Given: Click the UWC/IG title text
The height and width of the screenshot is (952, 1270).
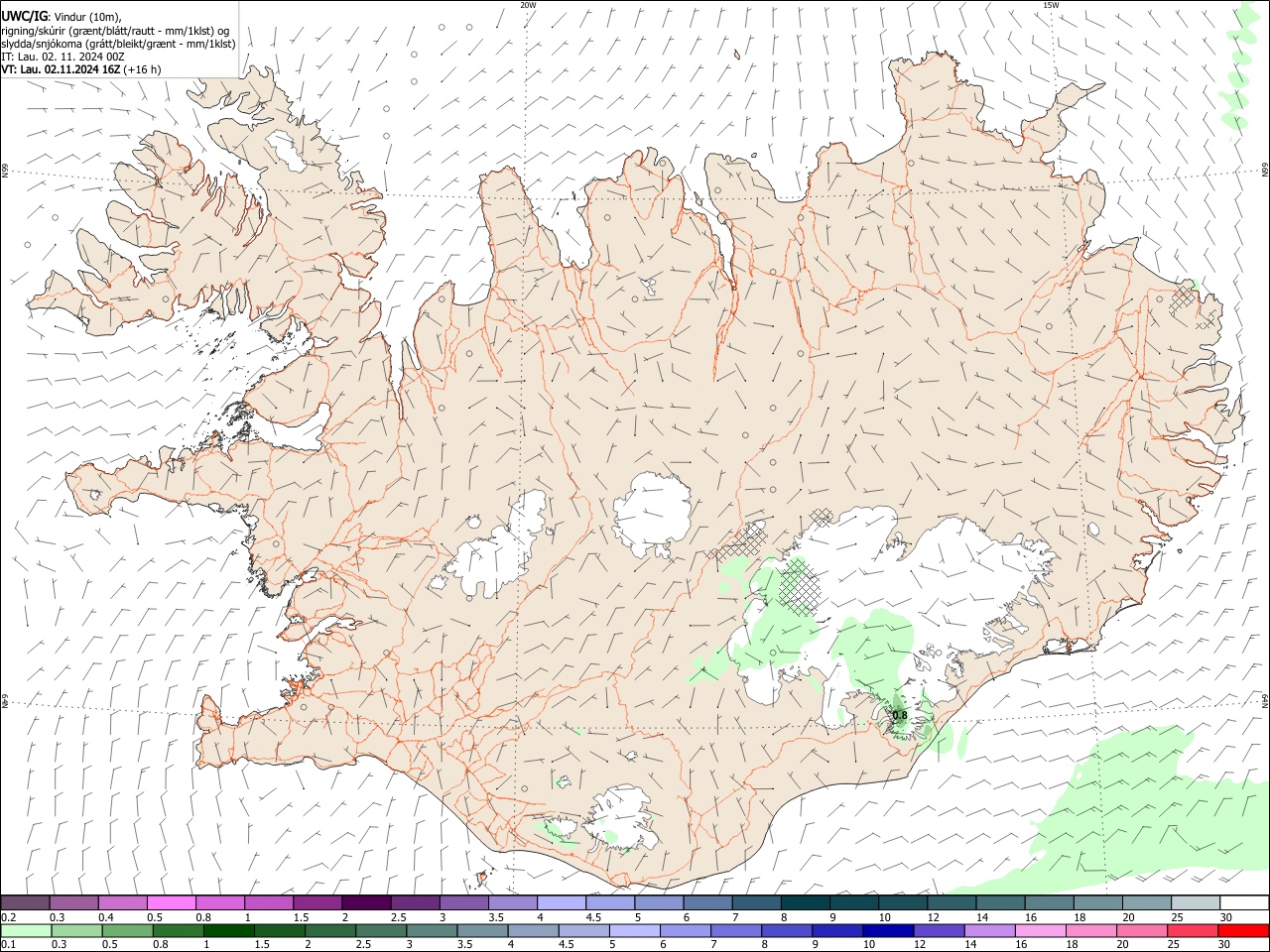Looking at the screenshot, I should click(x=25, y=17).
